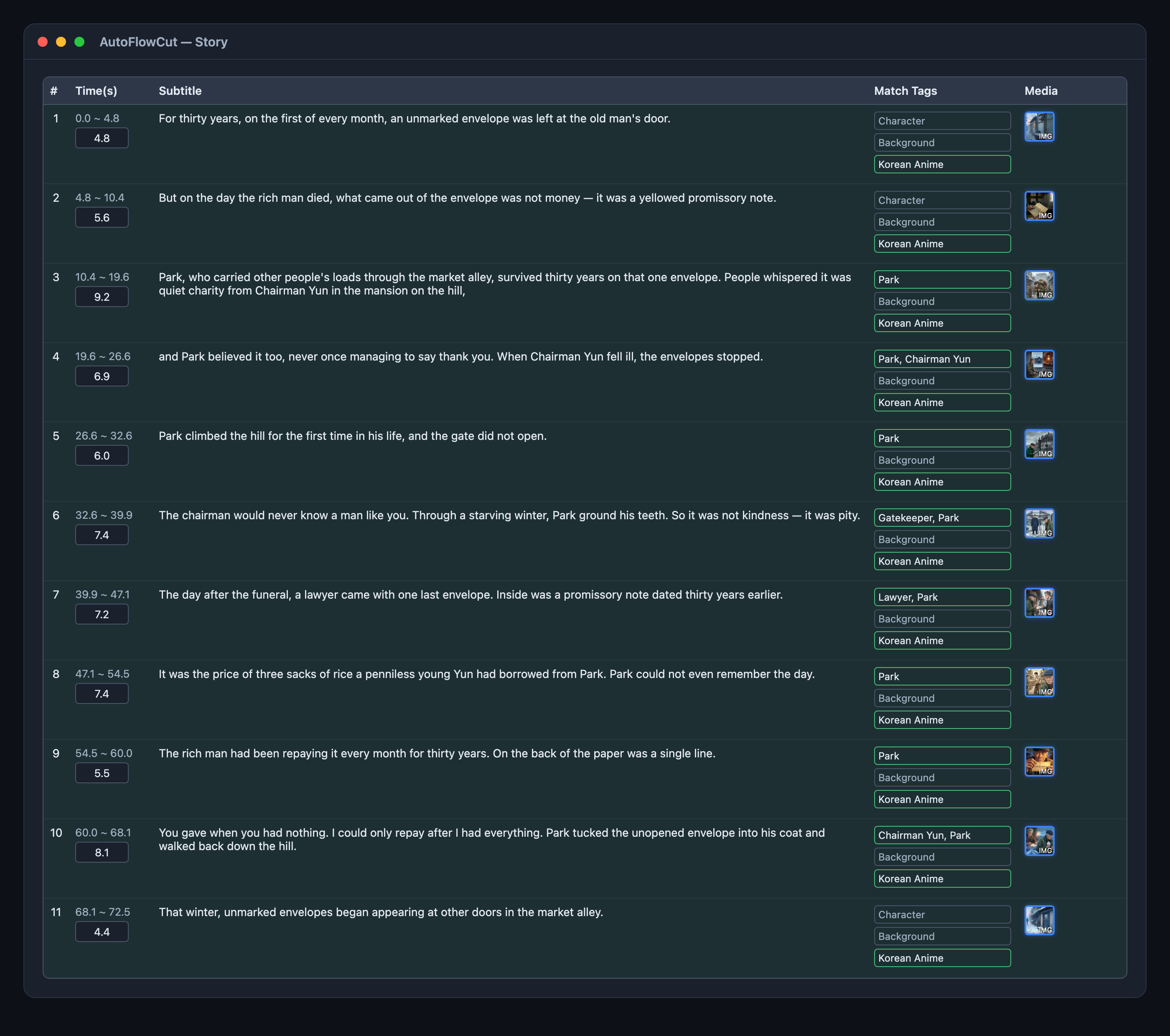Open the row 10 media thumbnail
The height and width of the screenshot is (1036, 1170).
coord(1039,841)
